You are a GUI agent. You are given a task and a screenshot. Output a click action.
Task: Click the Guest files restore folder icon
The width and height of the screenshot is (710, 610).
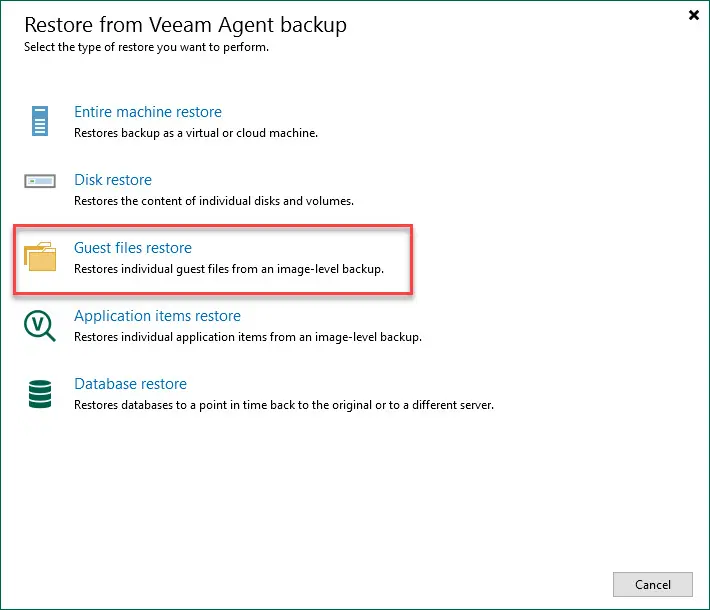[x=41, y=257]
